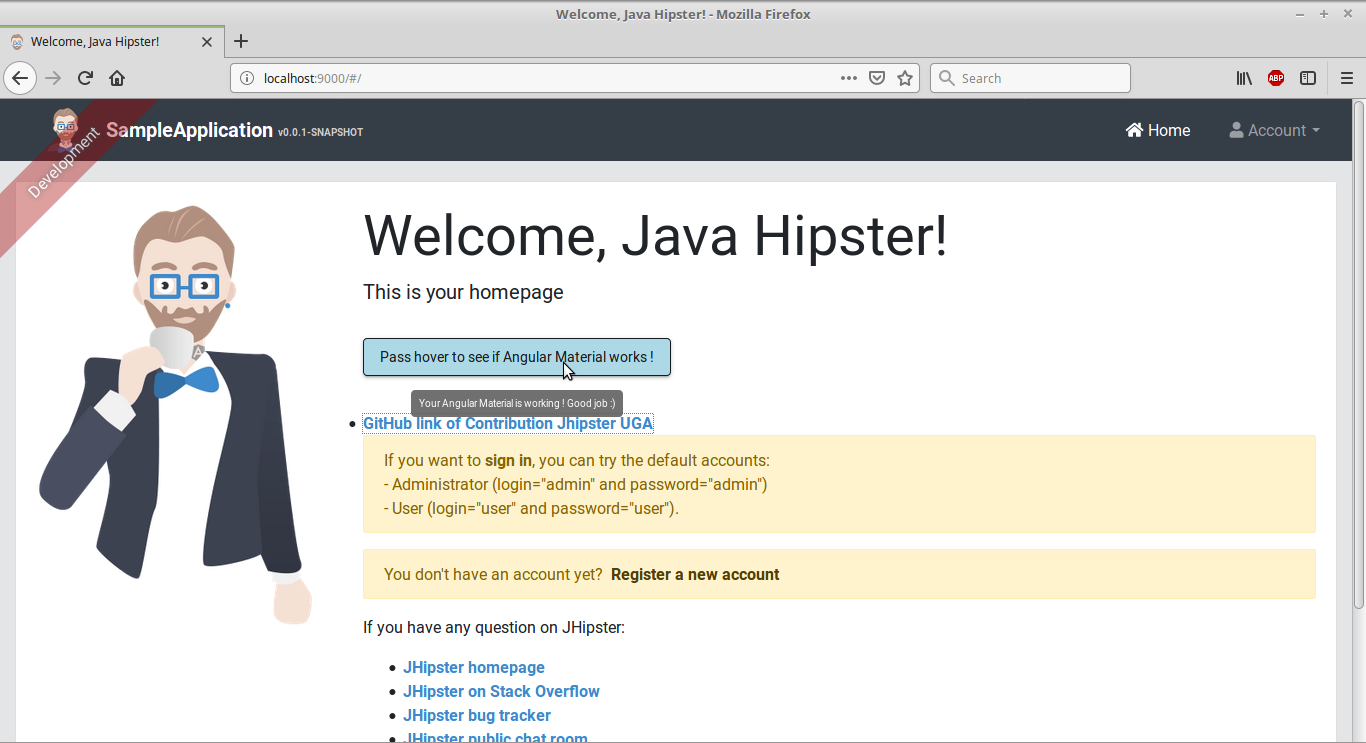Open the Firefox hamburger menu
1366x743 pixels.
tap(1346, 78)
